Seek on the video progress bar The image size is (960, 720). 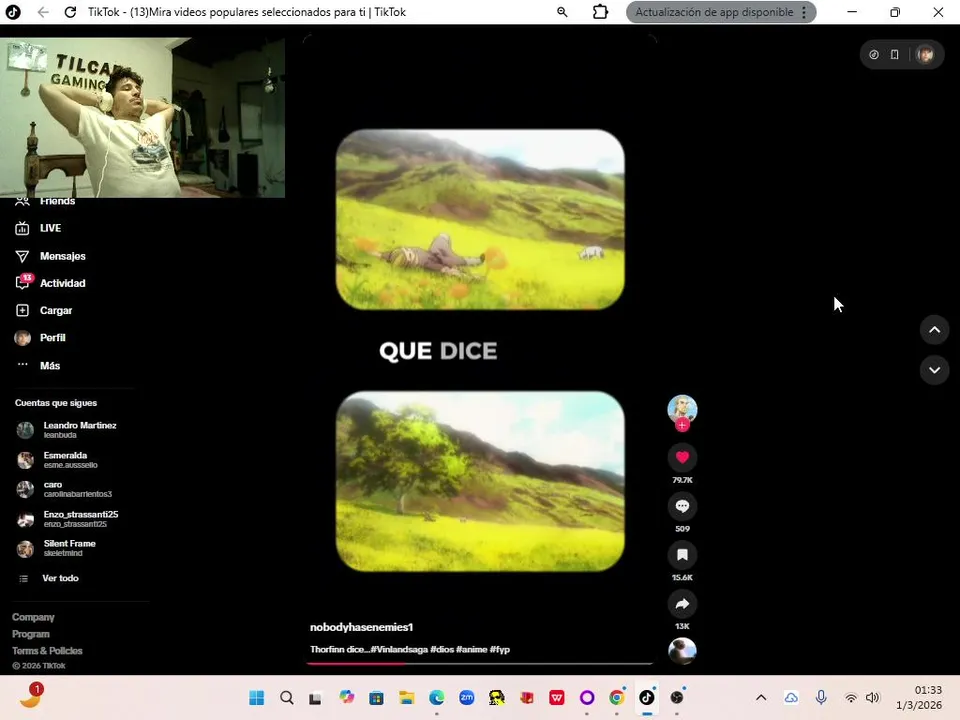480,663
